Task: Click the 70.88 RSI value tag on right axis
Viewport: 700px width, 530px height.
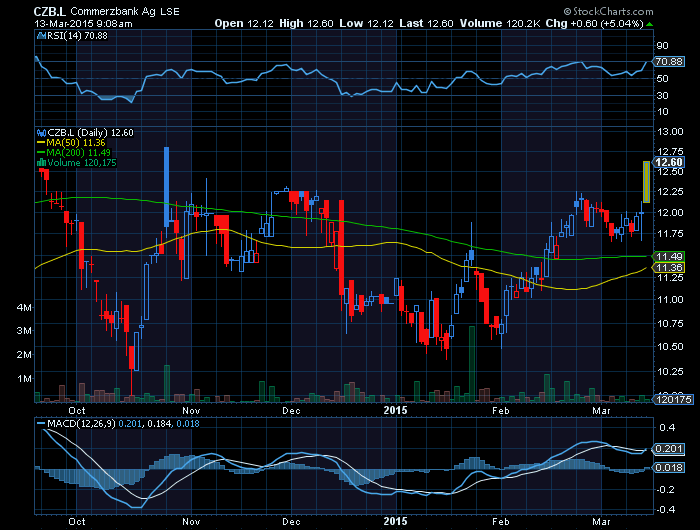Action: coord(669,62)
